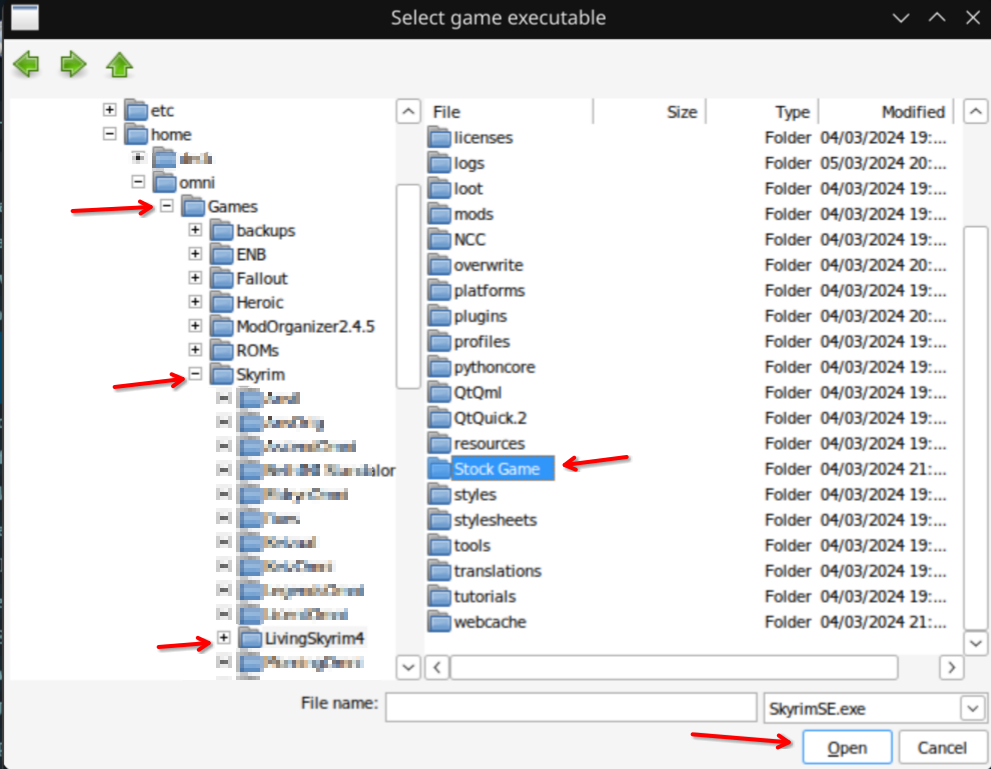Viewport: 991px width, 769px height.
Task: Click the File name input field
Action: (571, 708)
